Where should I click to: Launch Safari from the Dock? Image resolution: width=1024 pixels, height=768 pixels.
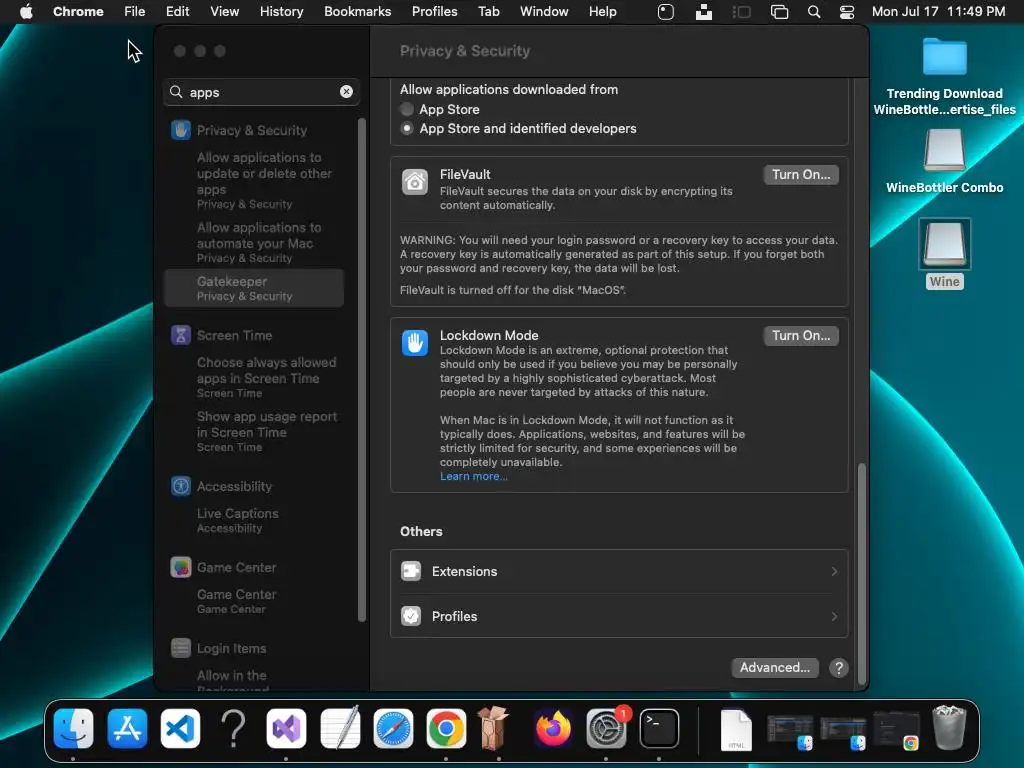tap(393, 728)
